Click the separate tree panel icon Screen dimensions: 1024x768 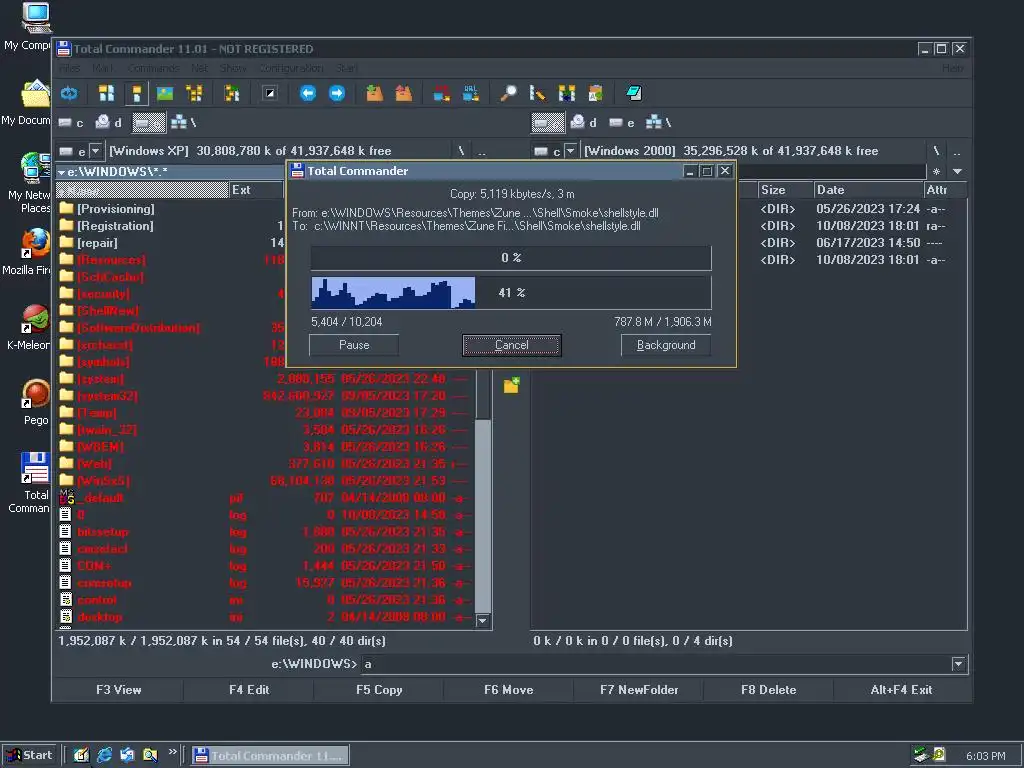tap(232, 93)
